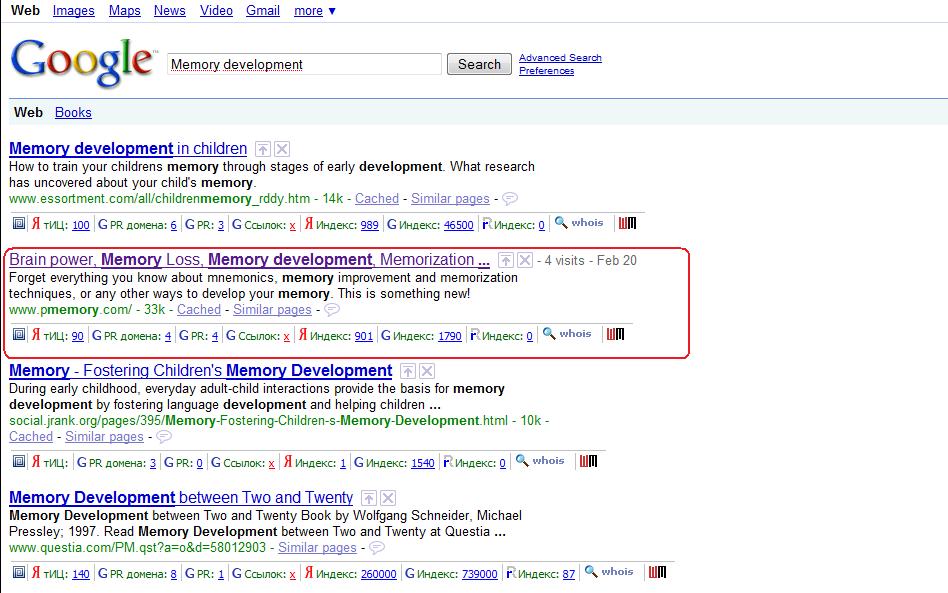Click G Индекс value 46500

pos(459,225)
